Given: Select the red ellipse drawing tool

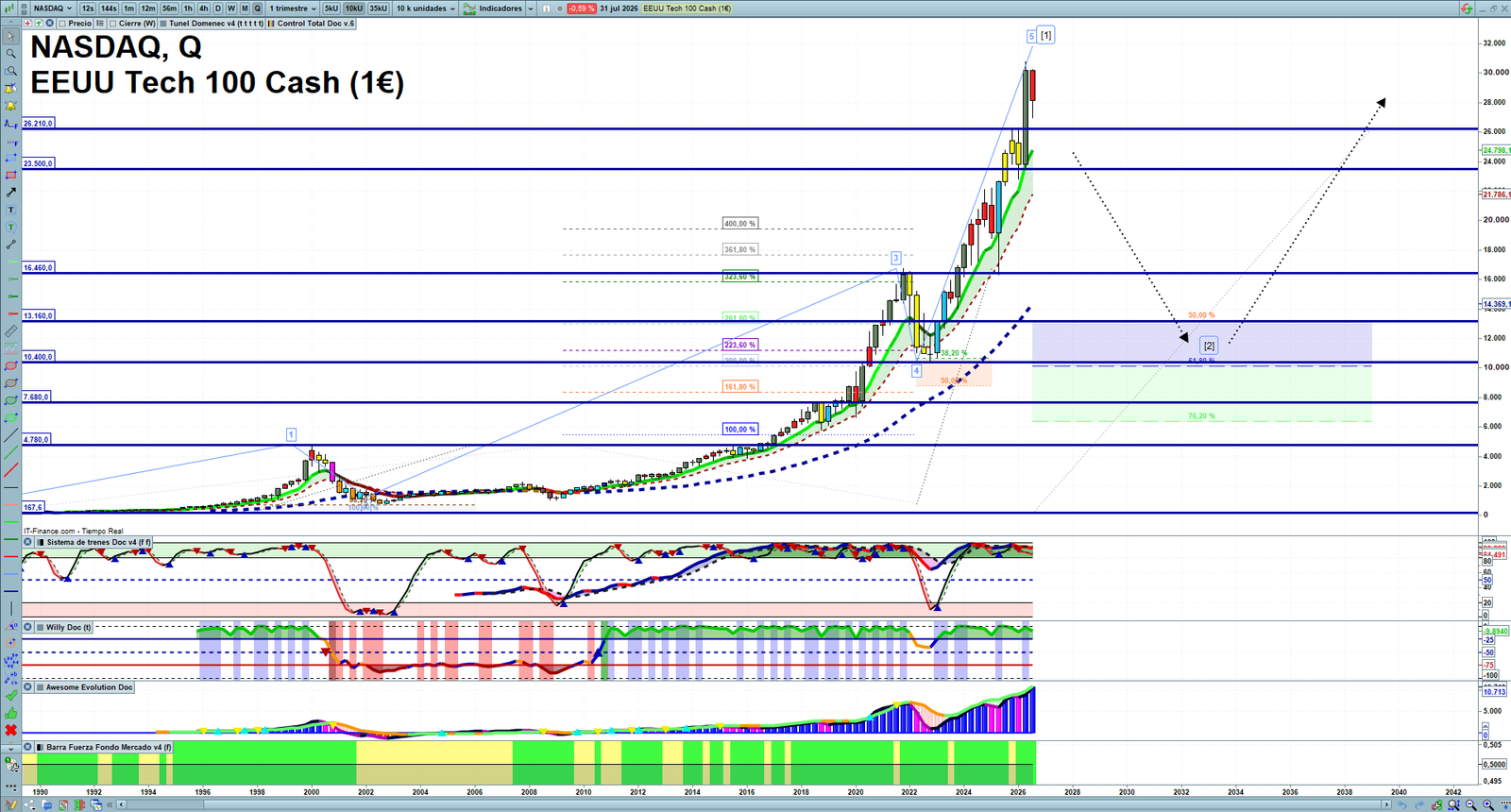Looking at the screenshot, I should click(10, 366).
